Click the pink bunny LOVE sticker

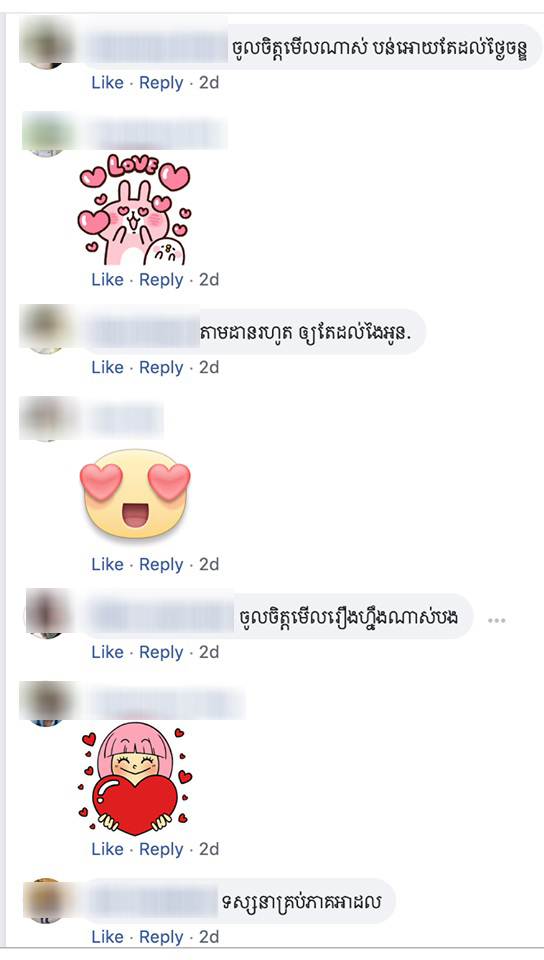coord(134,210)
